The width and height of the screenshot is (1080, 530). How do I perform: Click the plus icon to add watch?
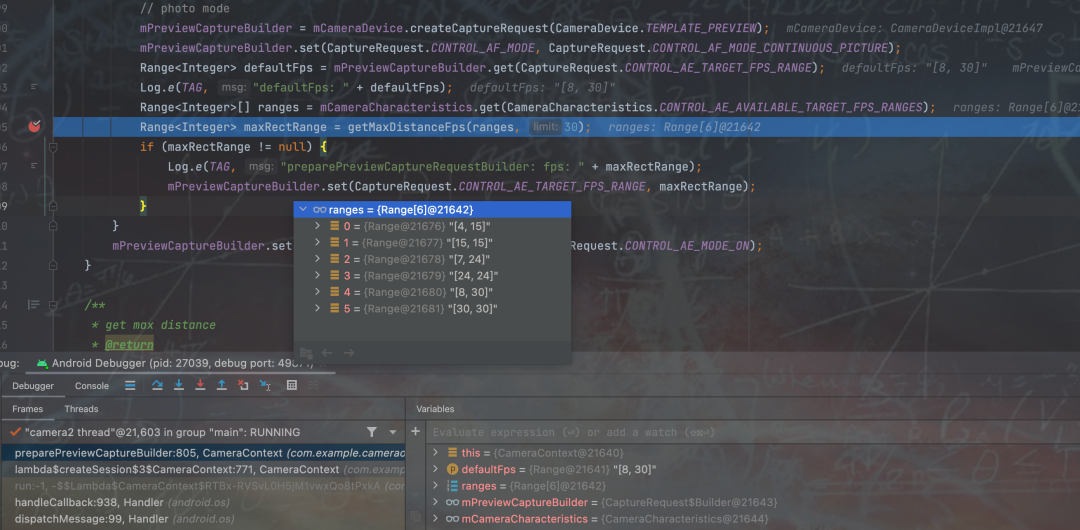[x=416, y=432]
